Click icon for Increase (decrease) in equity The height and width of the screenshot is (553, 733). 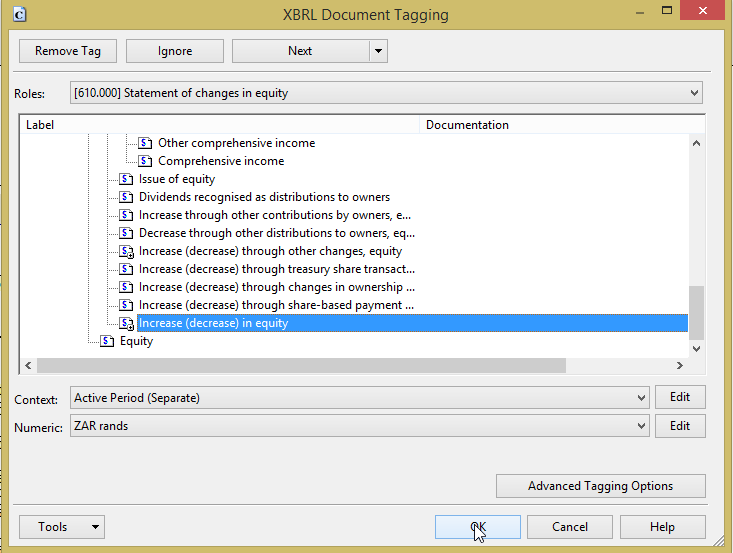pyautogui.click(x=126, y=323)
